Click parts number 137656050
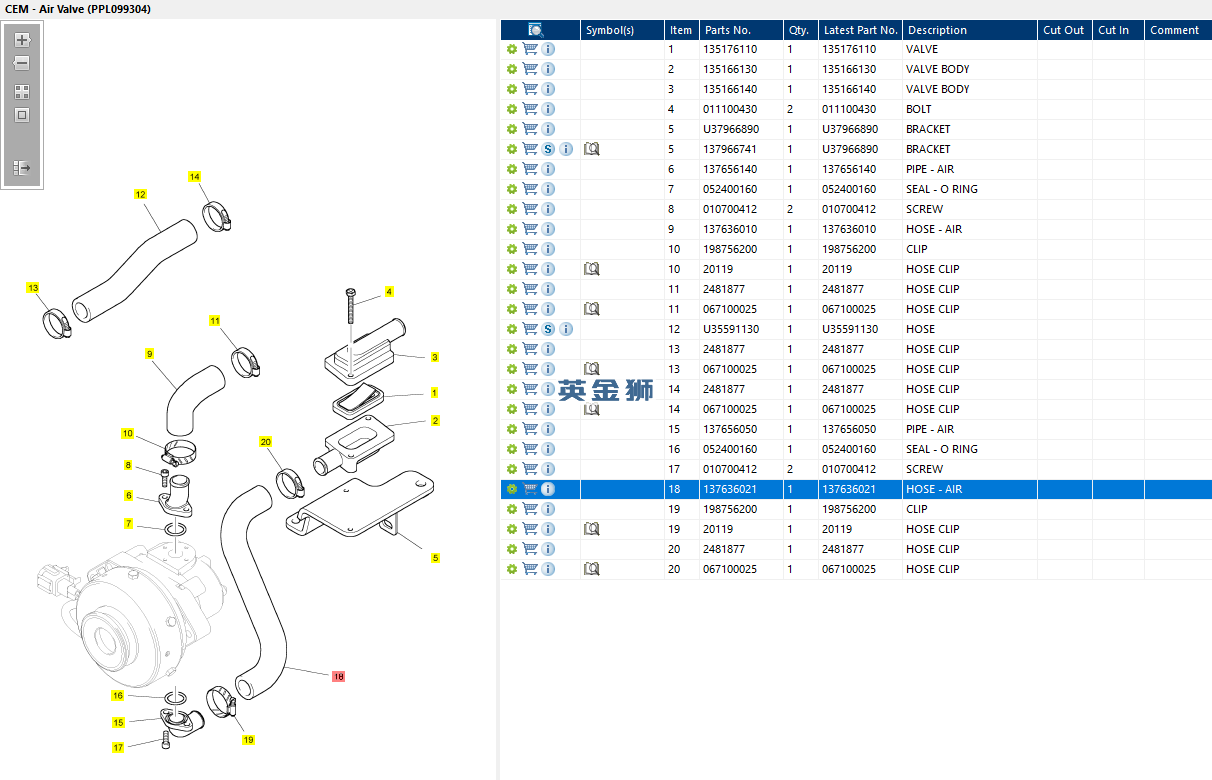This screenshot has width=1212, height=780. coord(730,429)
